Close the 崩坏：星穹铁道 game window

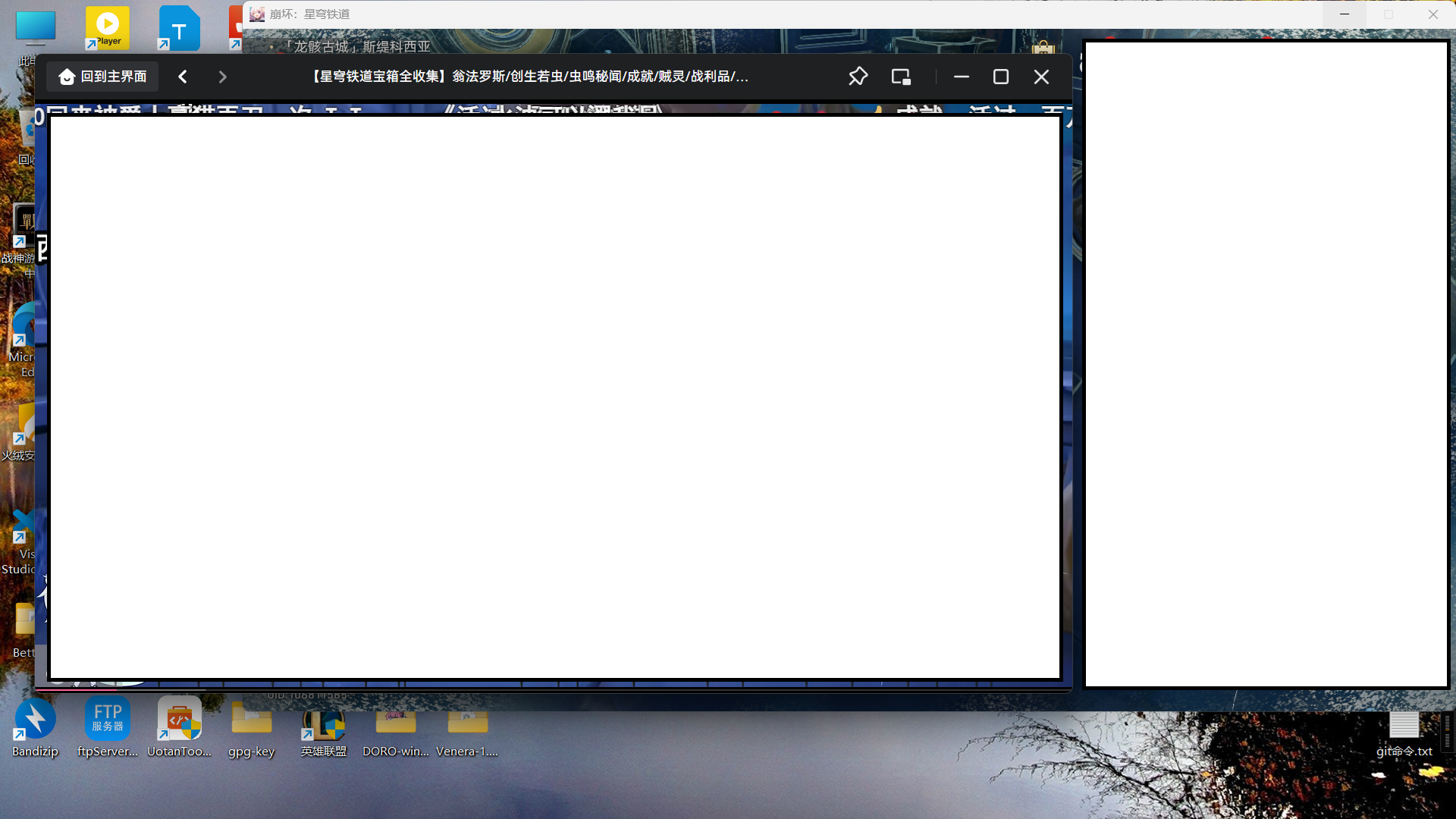(1432, 14)
